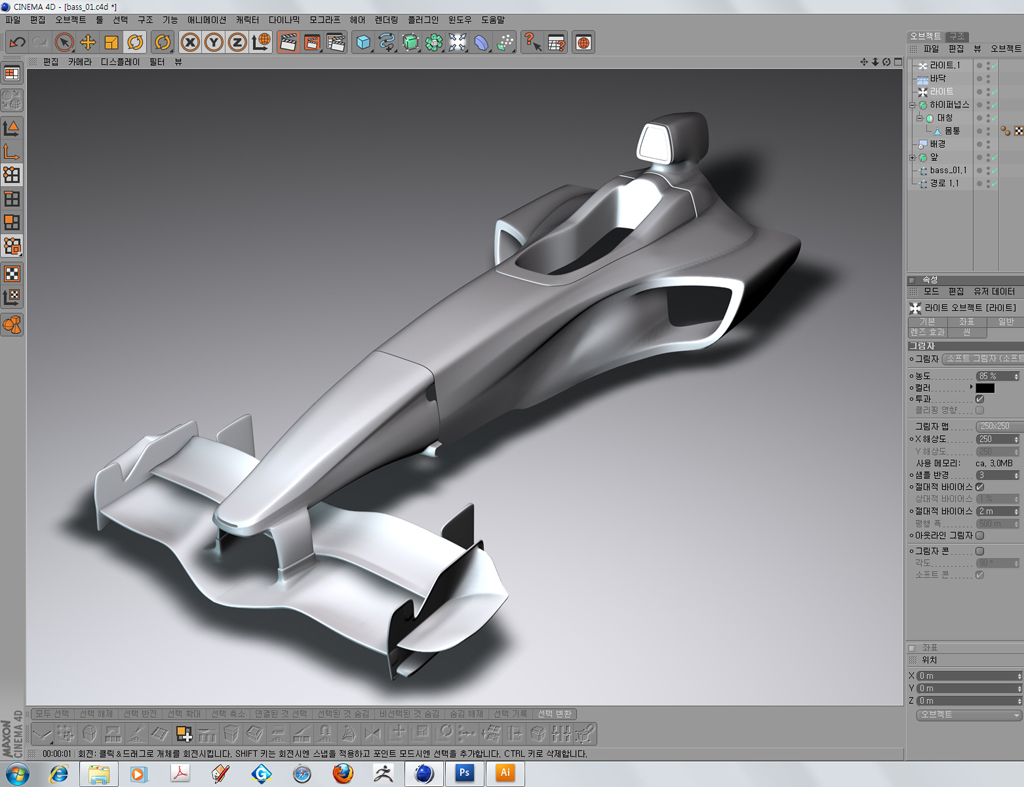Open the 유저 데이터 menu in the attributes panel
The height and width of the screenshot is (787, 1024).
click(x=994, y=291)
